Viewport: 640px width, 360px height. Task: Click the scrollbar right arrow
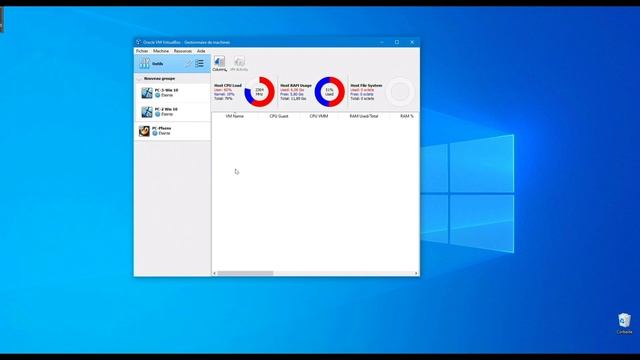coord(416,273)
